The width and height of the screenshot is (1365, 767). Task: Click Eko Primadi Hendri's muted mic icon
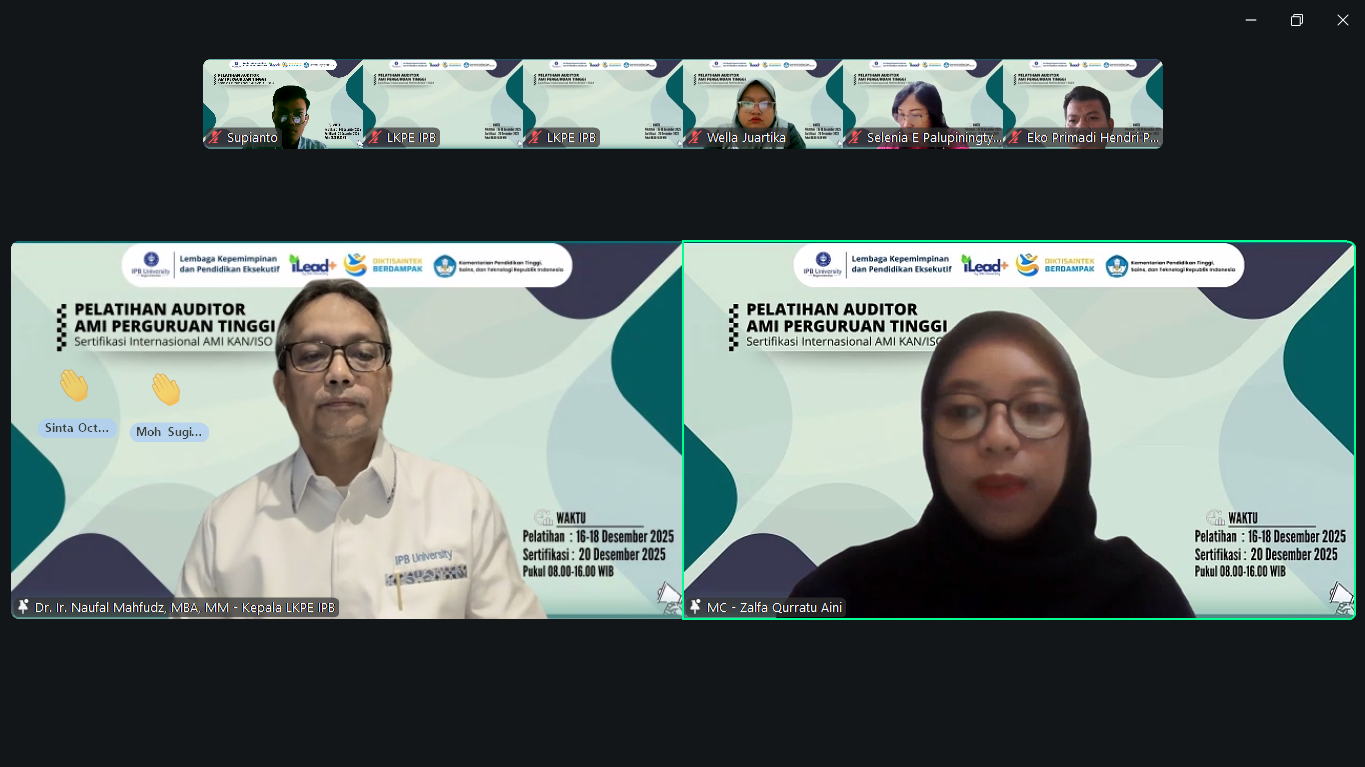point(1014,138)
